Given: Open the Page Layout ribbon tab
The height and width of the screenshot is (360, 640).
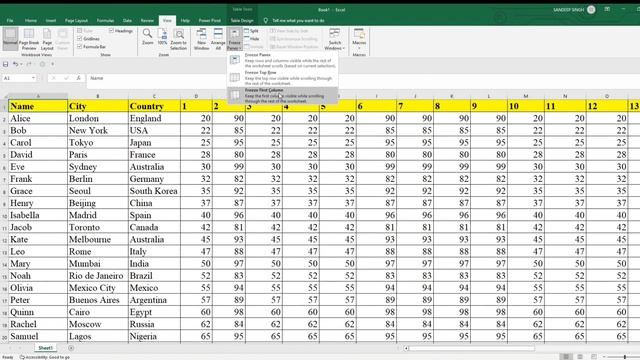Looking at the screenshot, I should click(76, 20).
